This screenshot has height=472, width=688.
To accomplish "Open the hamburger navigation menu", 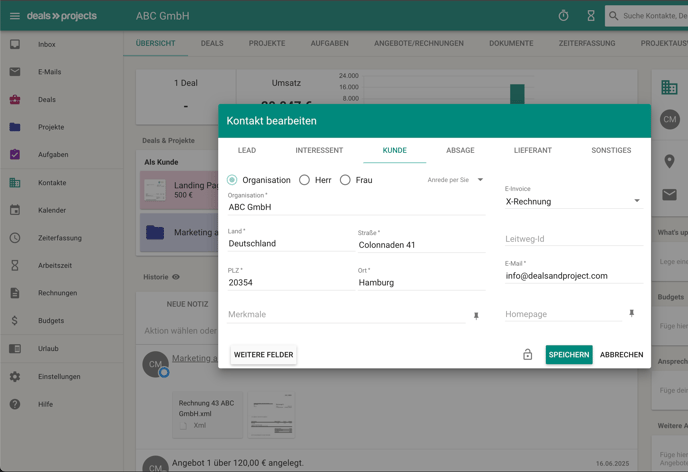I will 14,16.
